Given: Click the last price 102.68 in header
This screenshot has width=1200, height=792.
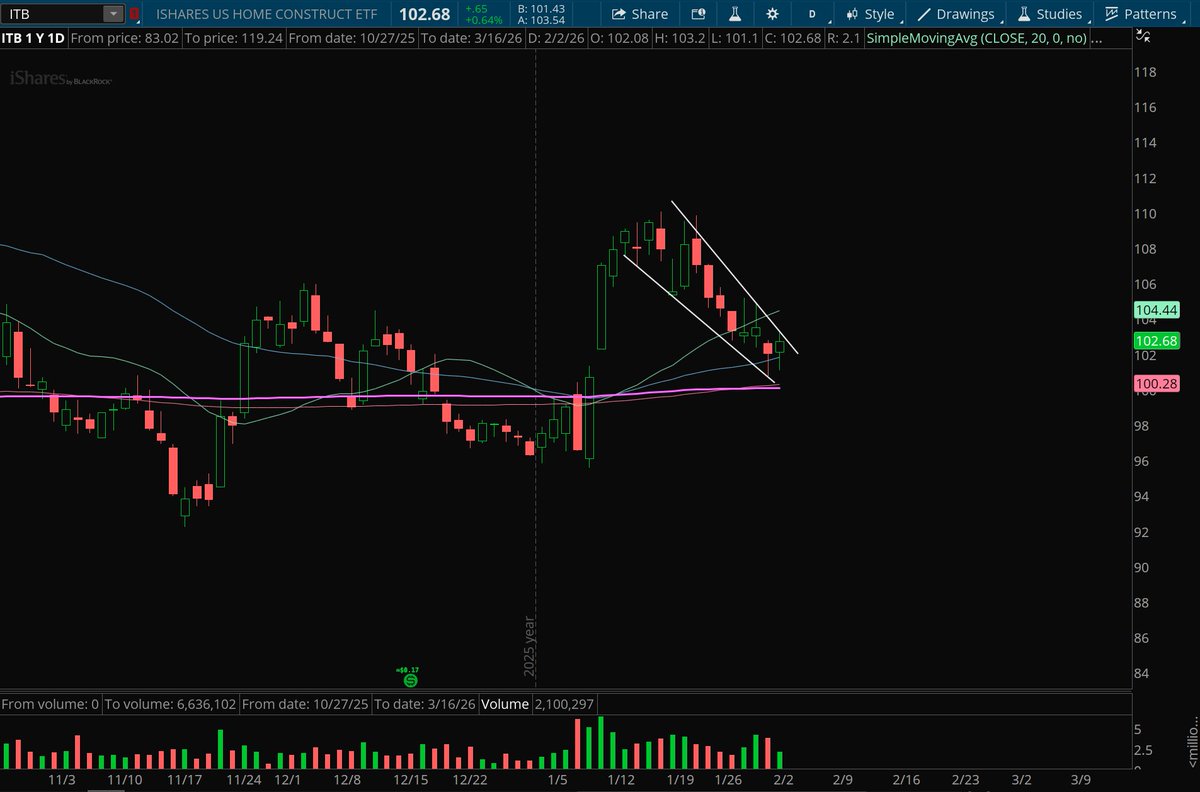Looking at the screenshot, I should tap(424, 14).
